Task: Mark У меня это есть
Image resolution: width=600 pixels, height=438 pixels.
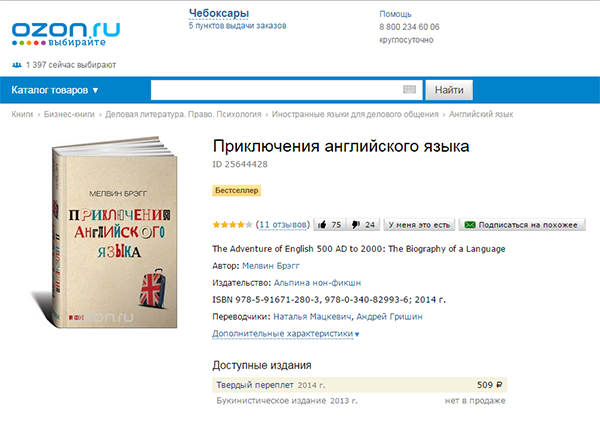Action: click(x=419, y=225)
